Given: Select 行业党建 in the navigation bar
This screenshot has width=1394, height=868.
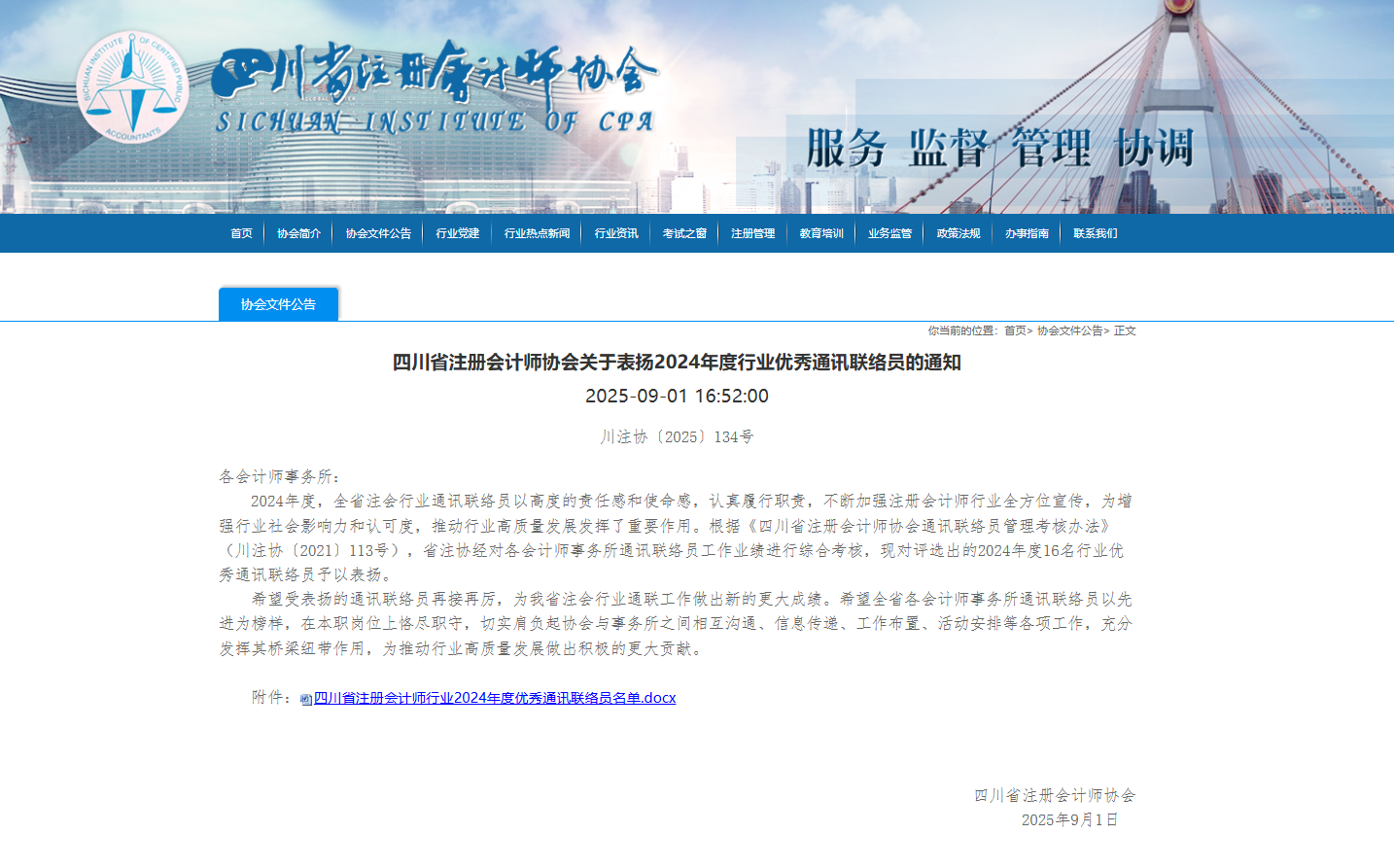Looking at the screenshot, I should (458, 233).
